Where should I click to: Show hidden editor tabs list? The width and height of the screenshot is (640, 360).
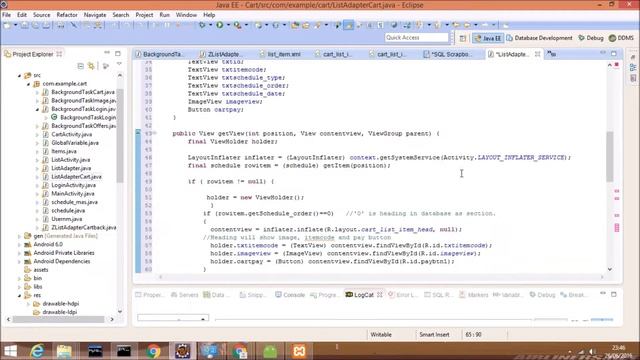[551, 53]
